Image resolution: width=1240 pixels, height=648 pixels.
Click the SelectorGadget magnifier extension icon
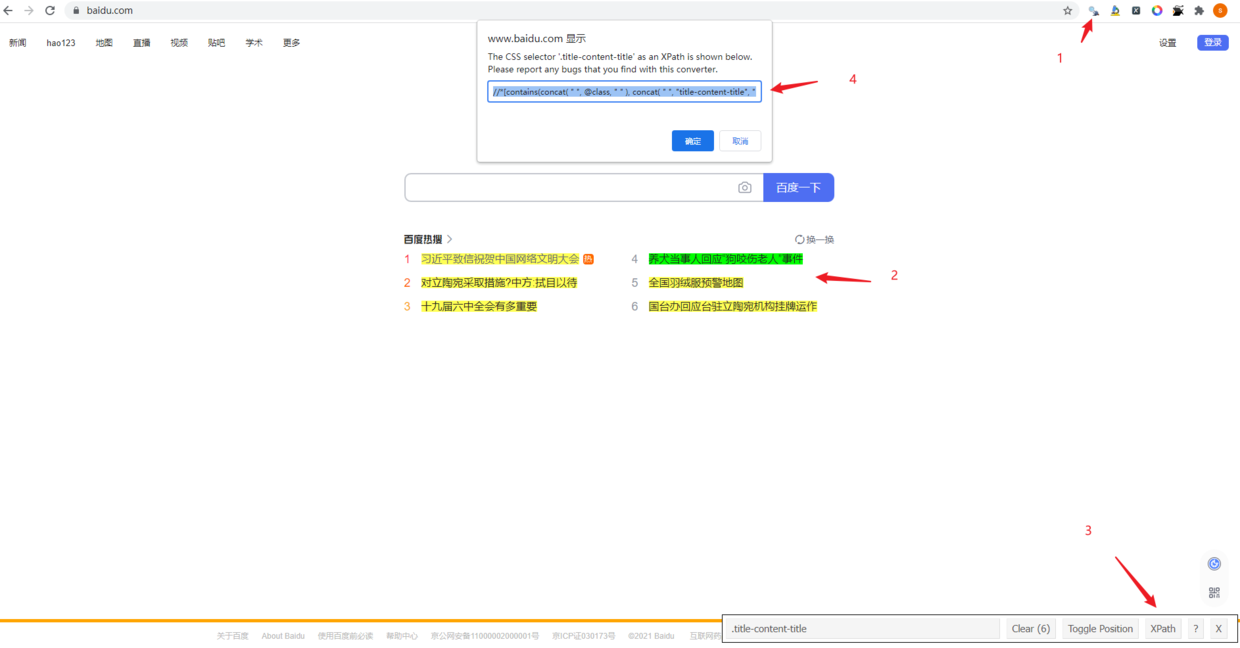pyautogui.click(x=1093, y=11)
